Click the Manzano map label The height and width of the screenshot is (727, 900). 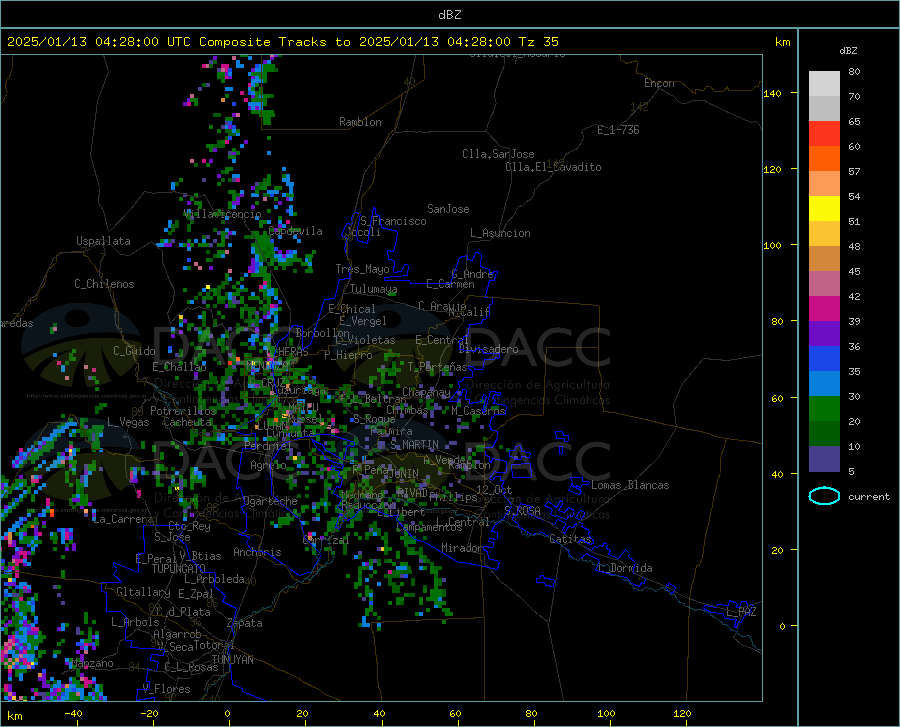[x=92, y=663]
